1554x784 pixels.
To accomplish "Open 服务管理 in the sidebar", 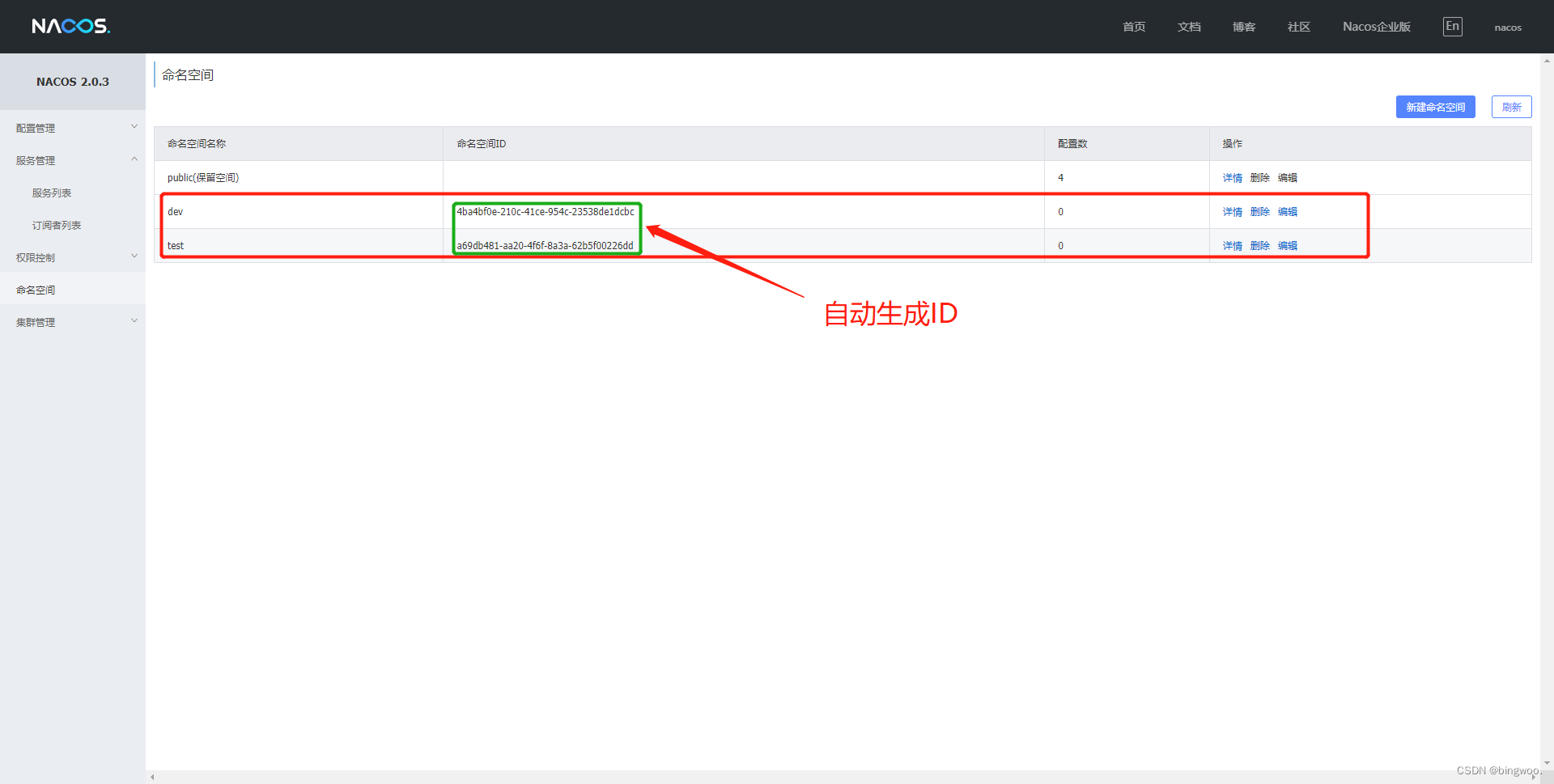I will [x=36, y=160].
